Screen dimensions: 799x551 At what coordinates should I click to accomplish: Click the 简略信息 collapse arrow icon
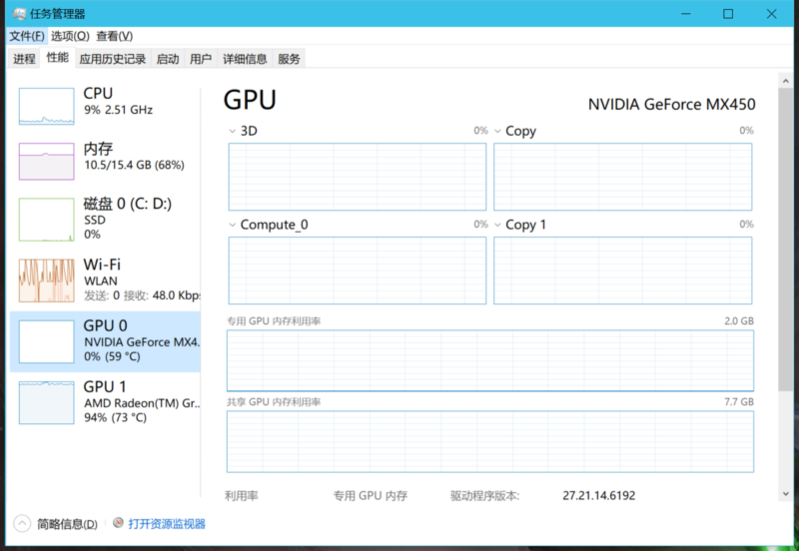pos(22,523)
